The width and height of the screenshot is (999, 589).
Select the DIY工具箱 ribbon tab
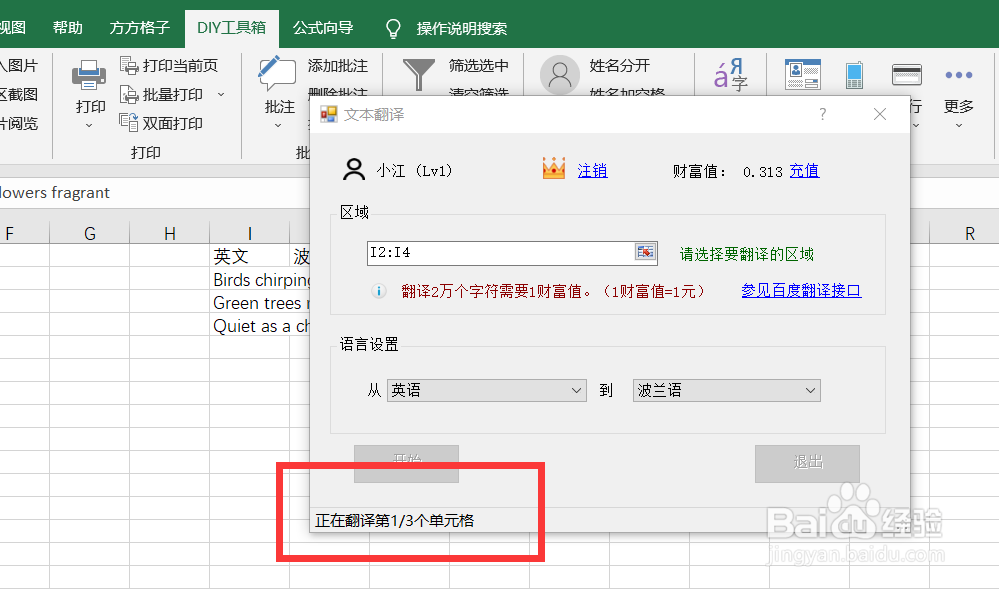[x=231, y=28]
